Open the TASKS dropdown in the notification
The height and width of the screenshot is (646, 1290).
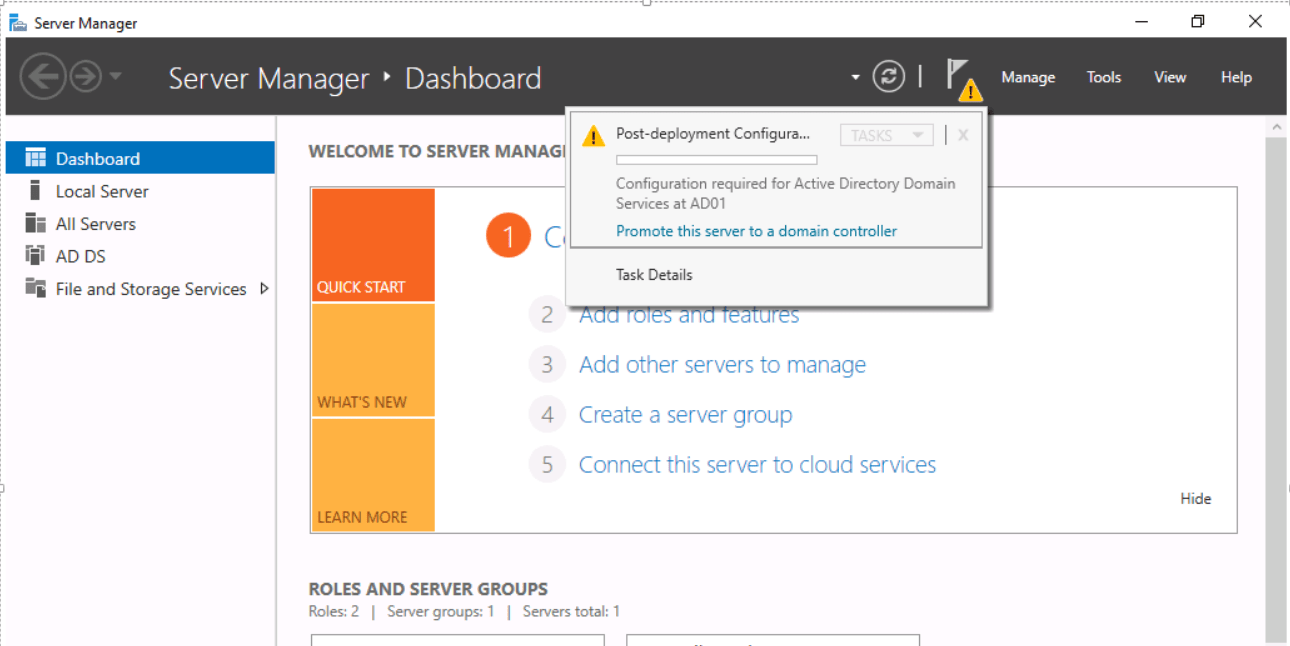[x=886, y=134]
